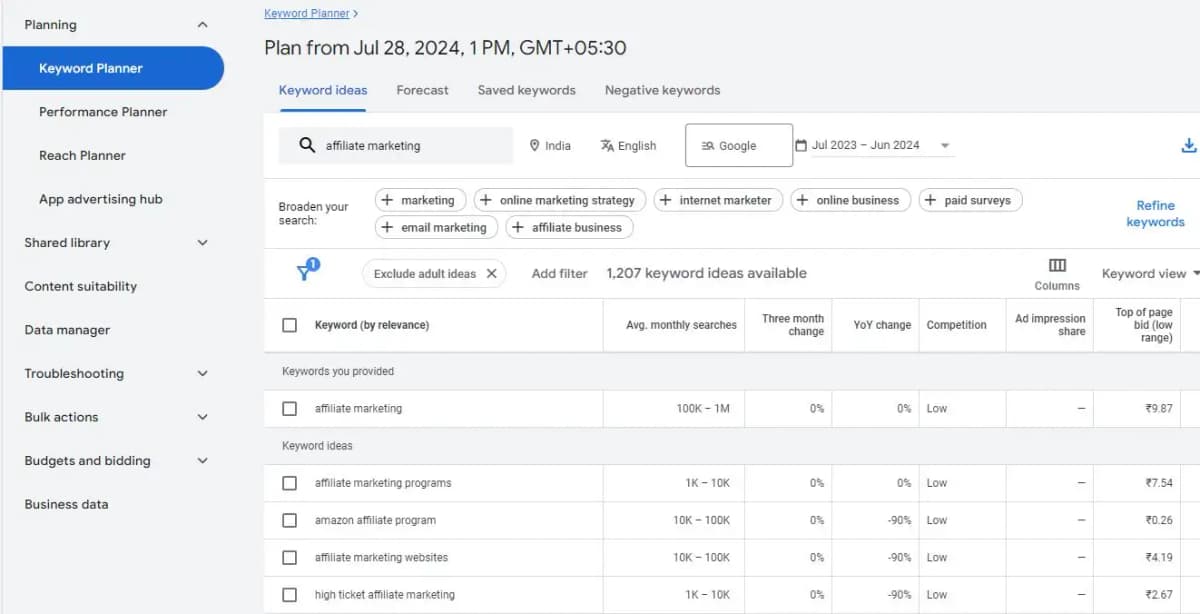Add 'online business' suggestion
The width and height of the screenshot is (1200, 614).
(851, 200)
